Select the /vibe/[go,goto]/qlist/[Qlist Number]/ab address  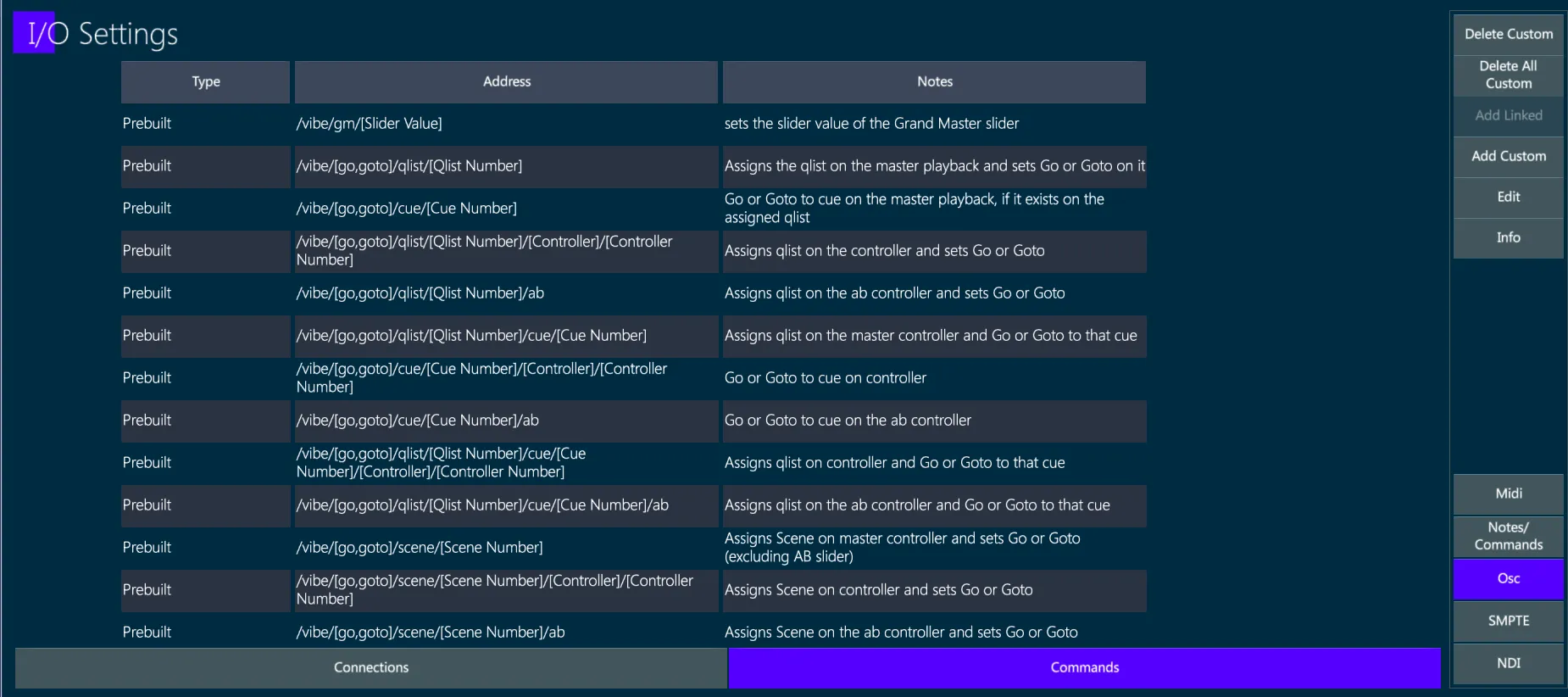click(420, 293)
